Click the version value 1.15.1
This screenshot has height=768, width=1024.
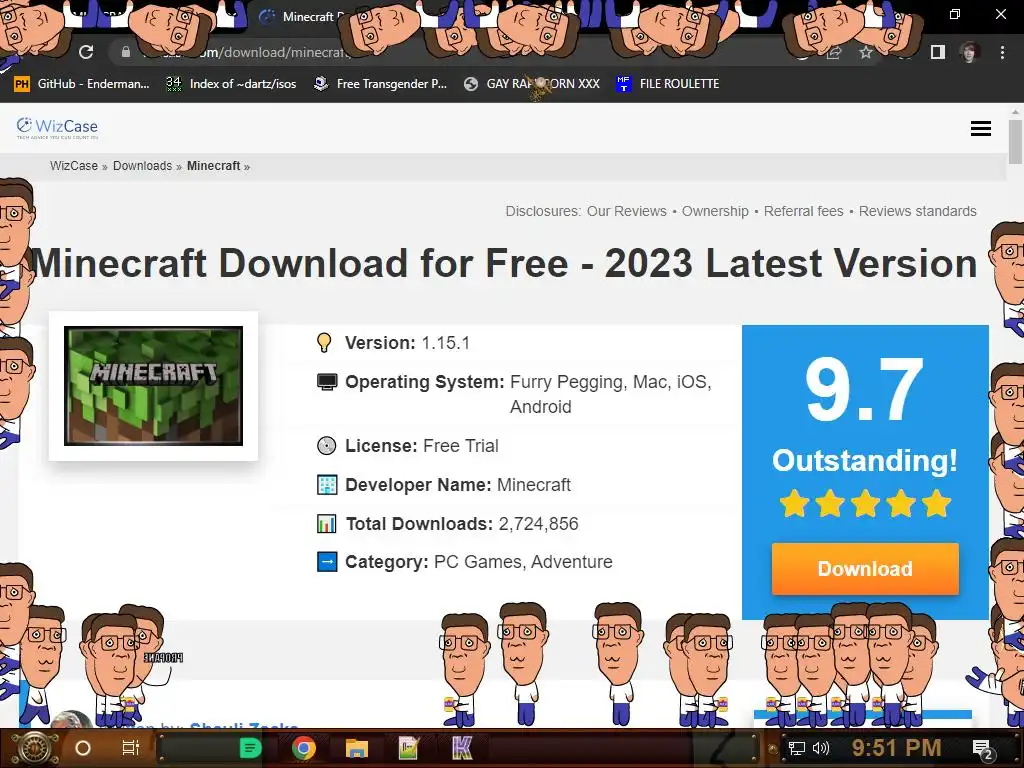[x=445, y=343]
